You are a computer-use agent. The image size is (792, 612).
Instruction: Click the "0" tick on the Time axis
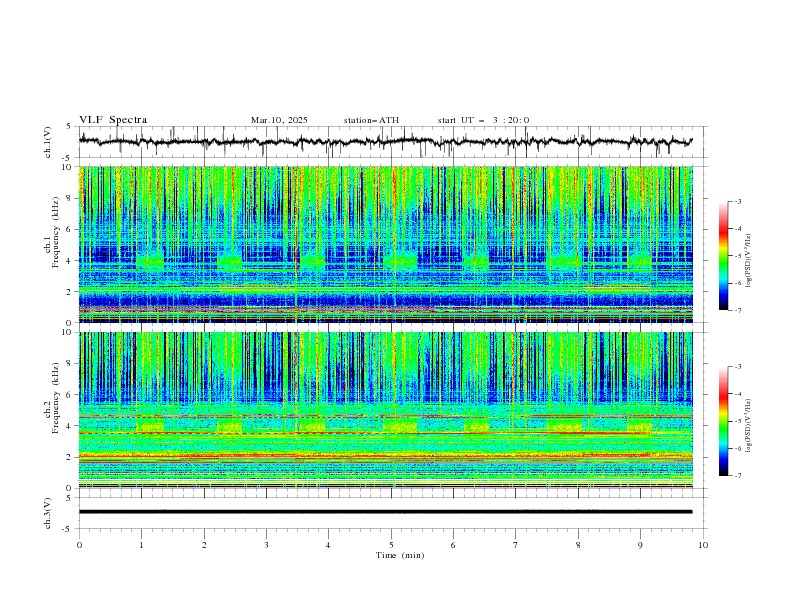(x=79, y=545)
